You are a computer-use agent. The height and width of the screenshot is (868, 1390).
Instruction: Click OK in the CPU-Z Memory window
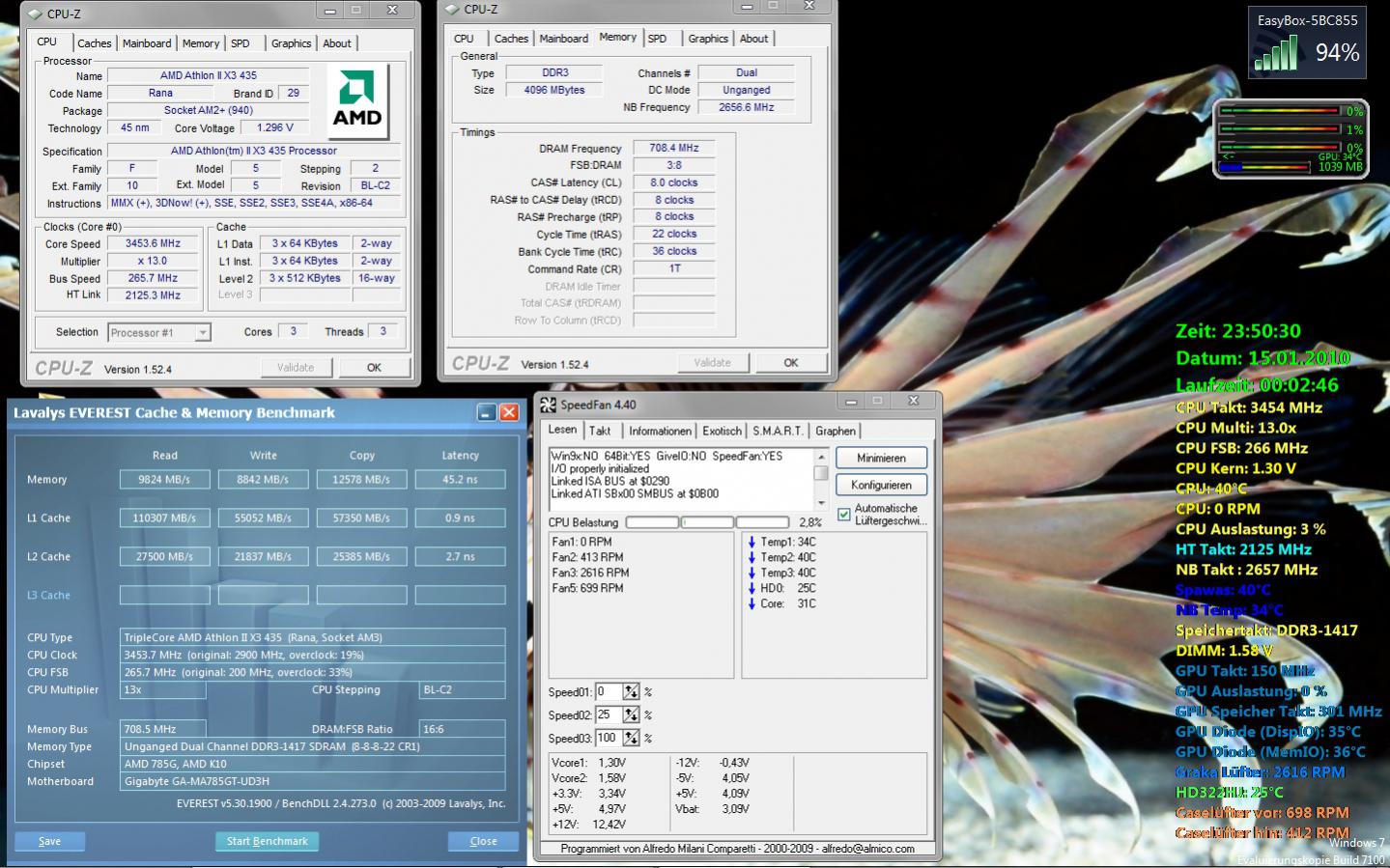791,363
